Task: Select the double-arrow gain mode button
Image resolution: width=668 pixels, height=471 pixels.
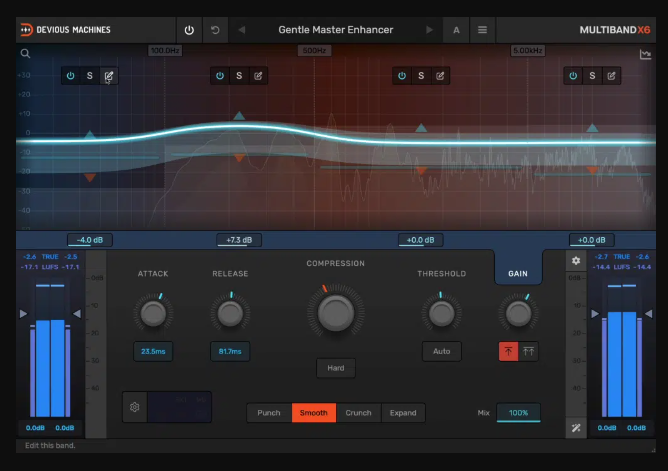Action: point(528,351)
